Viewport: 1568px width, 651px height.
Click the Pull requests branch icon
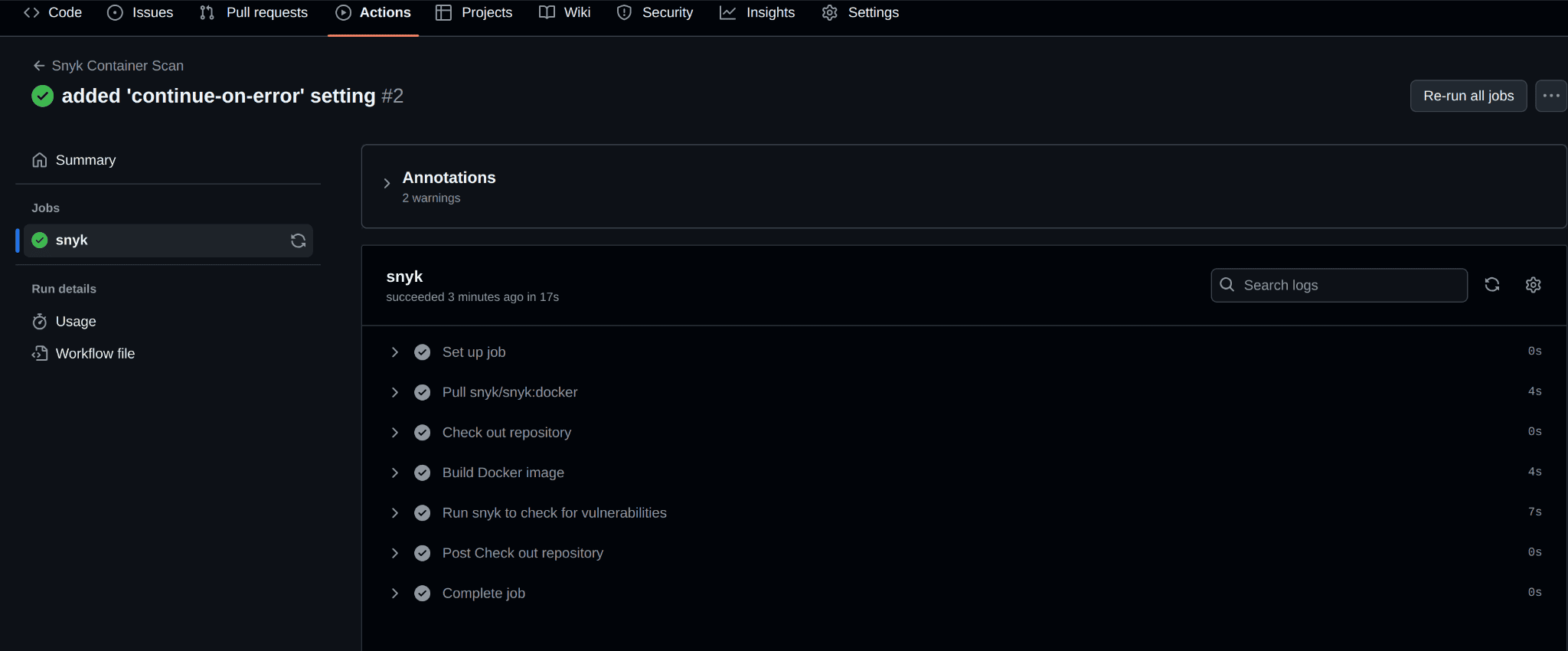207,12
